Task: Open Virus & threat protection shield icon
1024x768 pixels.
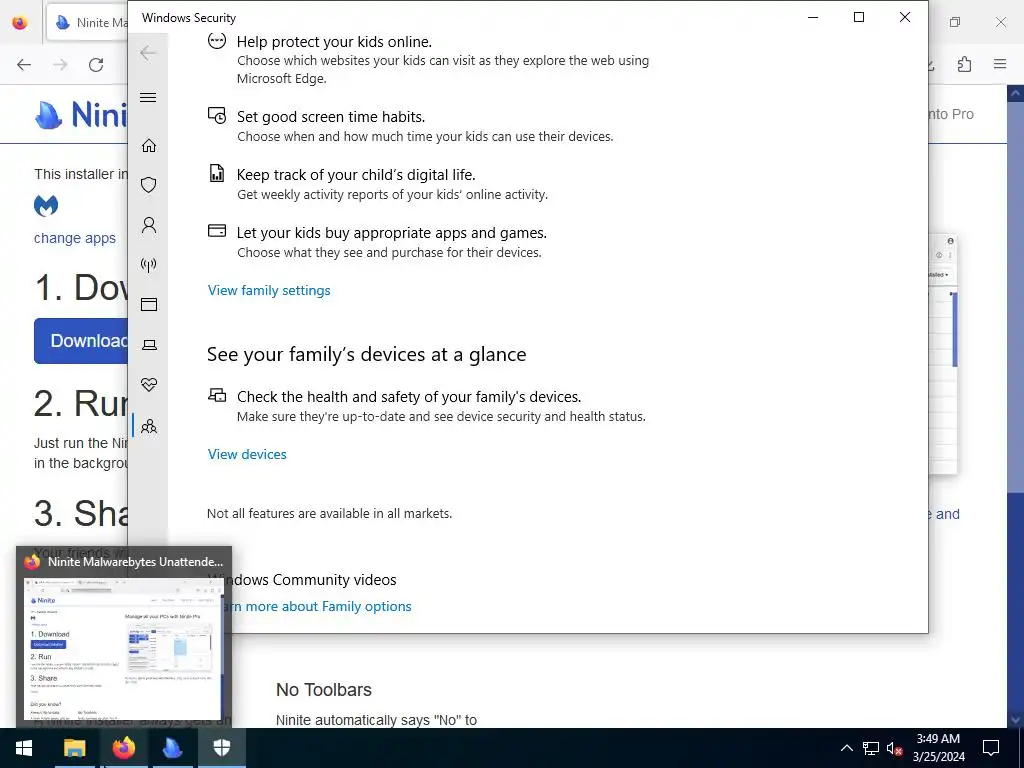Action: 149,185
